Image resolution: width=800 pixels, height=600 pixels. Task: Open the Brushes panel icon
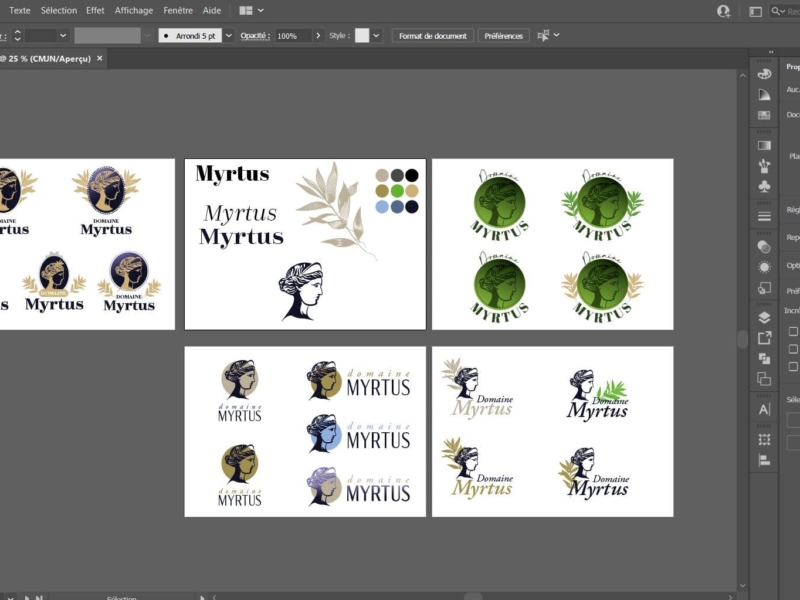pos(764,165)
